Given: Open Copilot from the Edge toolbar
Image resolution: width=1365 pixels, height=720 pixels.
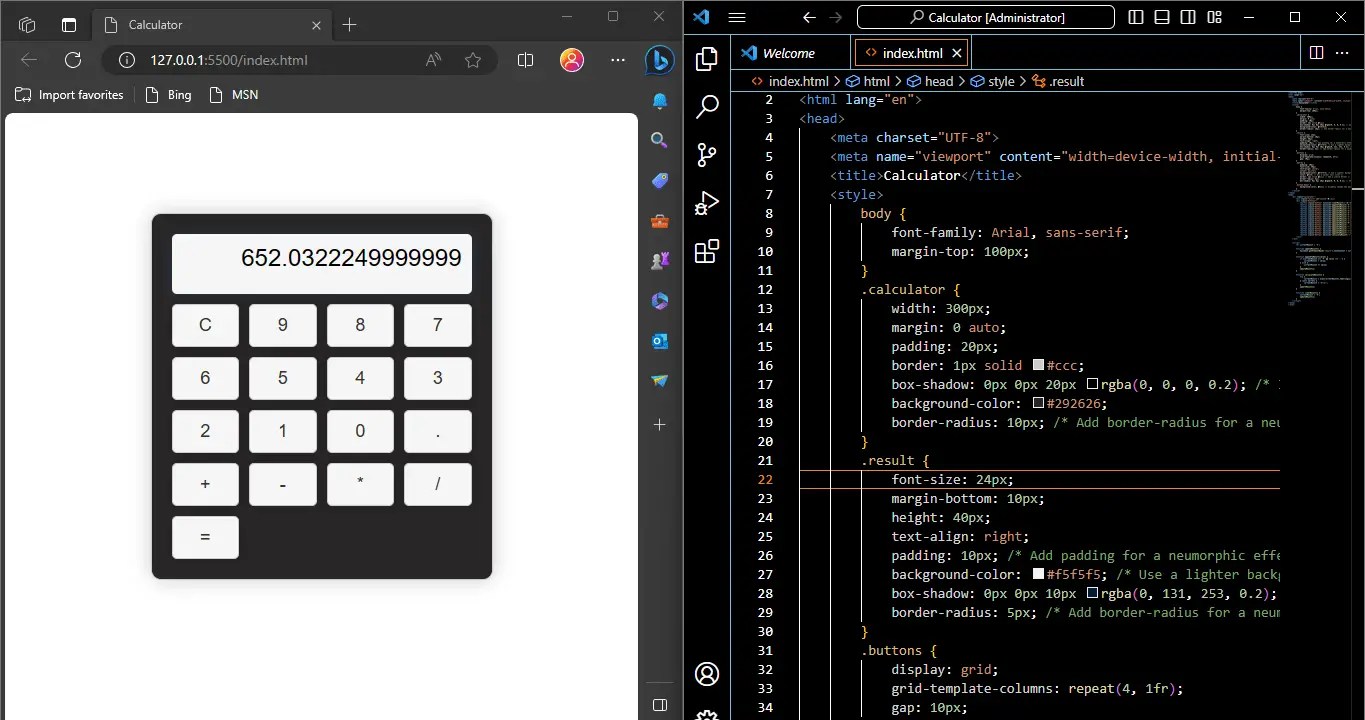Looking at the screenshot, I should [659, 60].
